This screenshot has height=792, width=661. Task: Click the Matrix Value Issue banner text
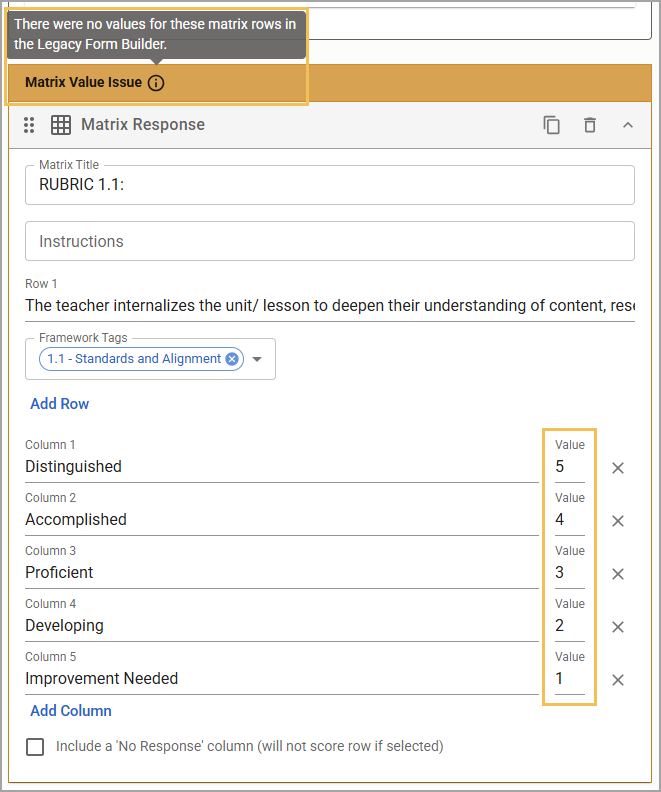(x=83, y=82)
